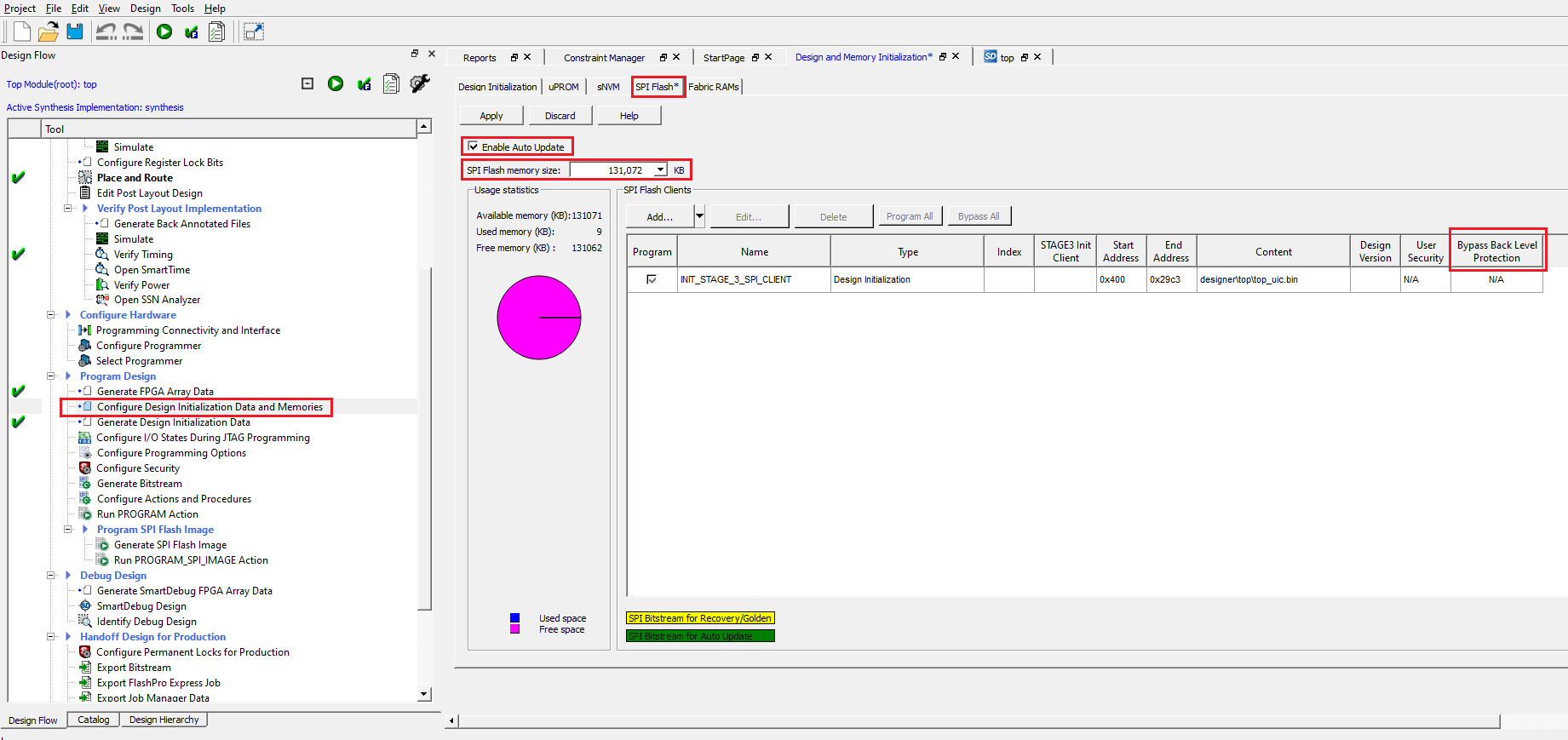Switch to the uPROM tab
Screen dimensions: 1568x740
[x=563, y=87]
